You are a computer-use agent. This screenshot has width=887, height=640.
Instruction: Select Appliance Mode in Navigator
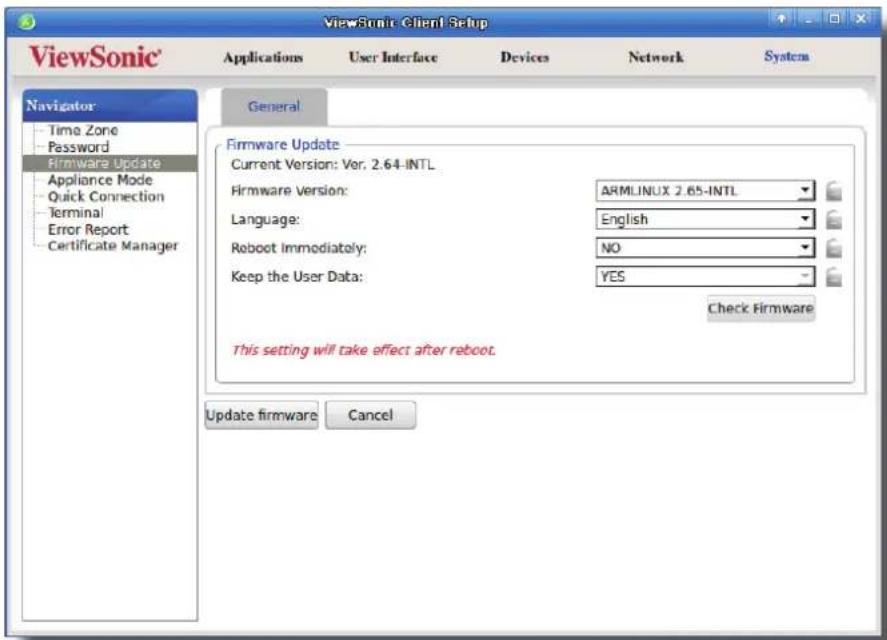click(x=100, y=180)
